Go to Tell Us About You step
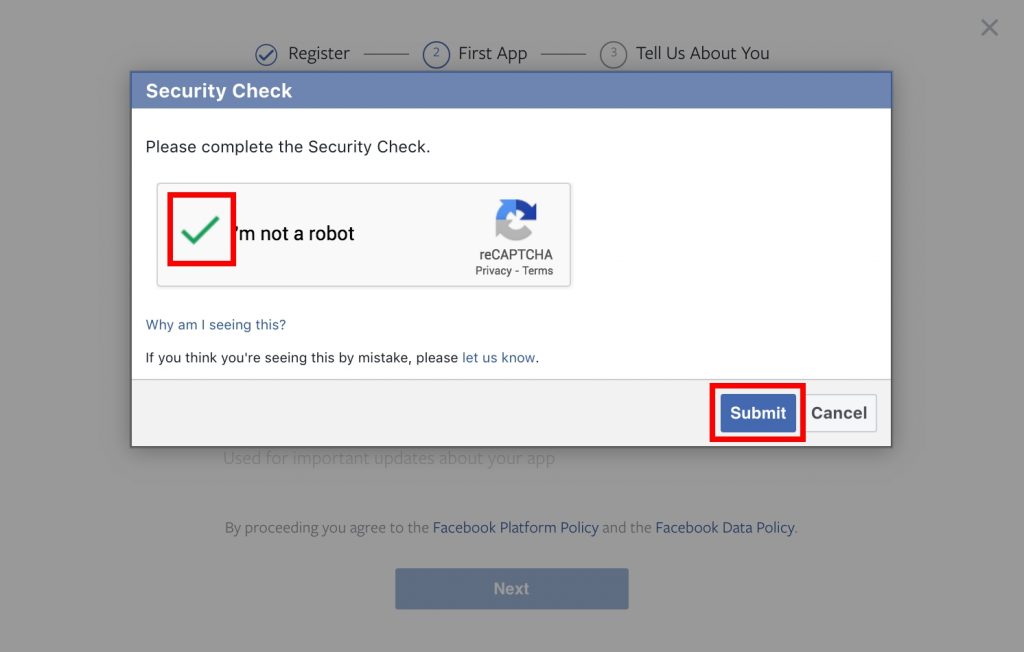1024x652 pixels. (x=703, y=54)
